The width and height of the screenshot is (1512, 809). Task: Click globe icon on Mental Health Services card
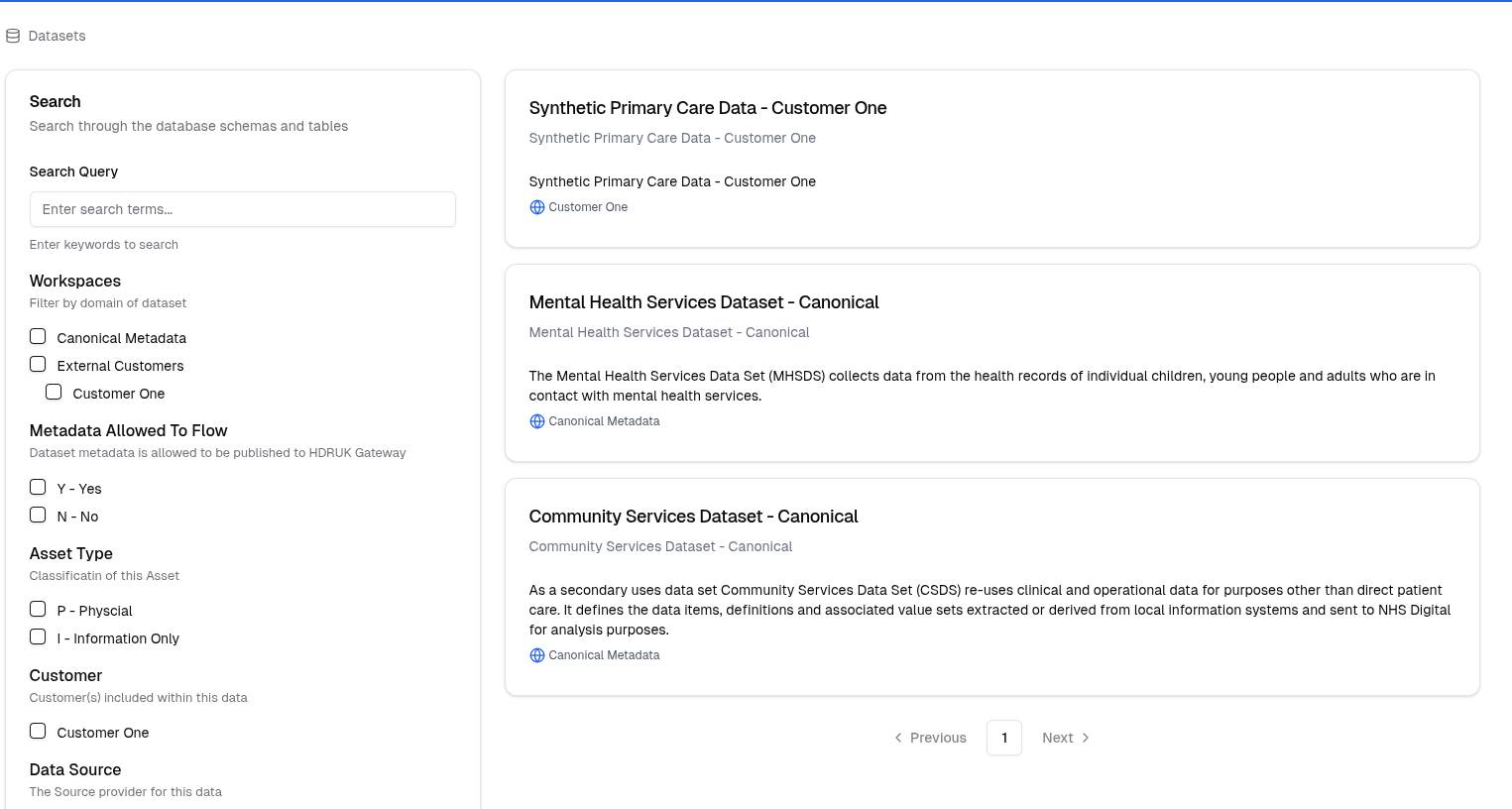[x=536, y=421]
